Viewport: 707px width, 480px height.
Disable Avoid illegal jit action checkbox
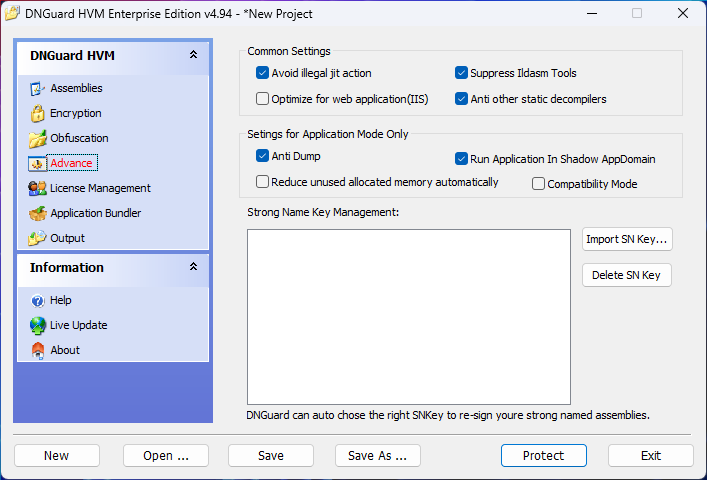point(263,73)
